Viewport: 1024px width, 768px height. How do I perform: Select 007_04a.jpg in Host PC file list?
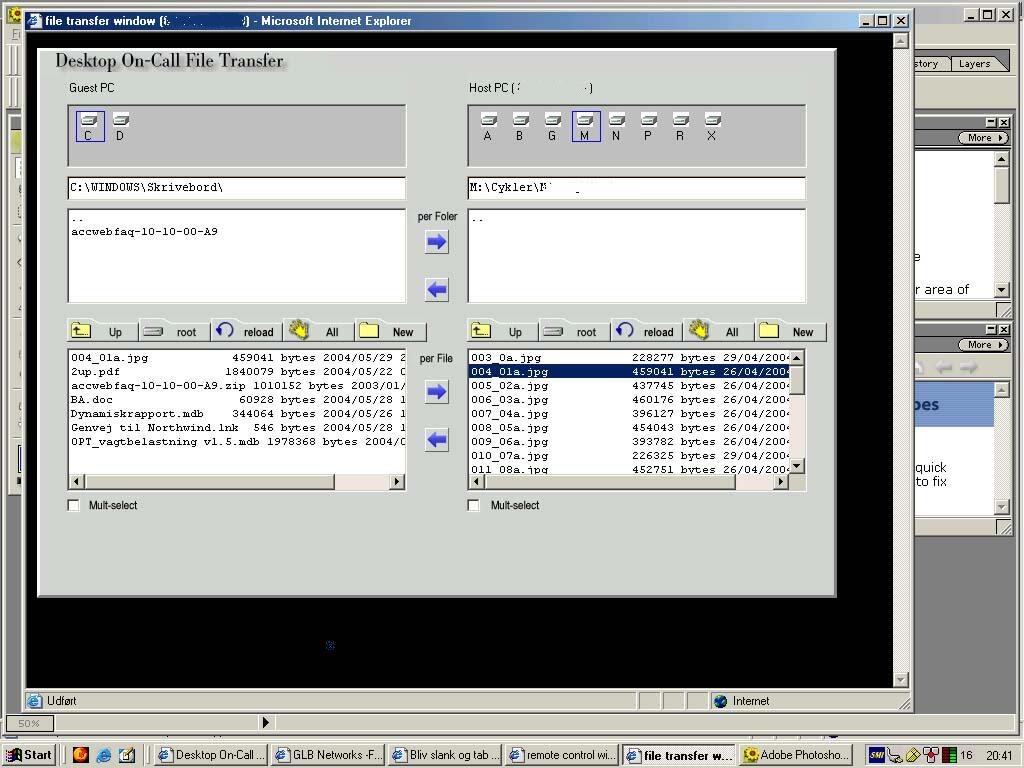click(x=630, y=413)
